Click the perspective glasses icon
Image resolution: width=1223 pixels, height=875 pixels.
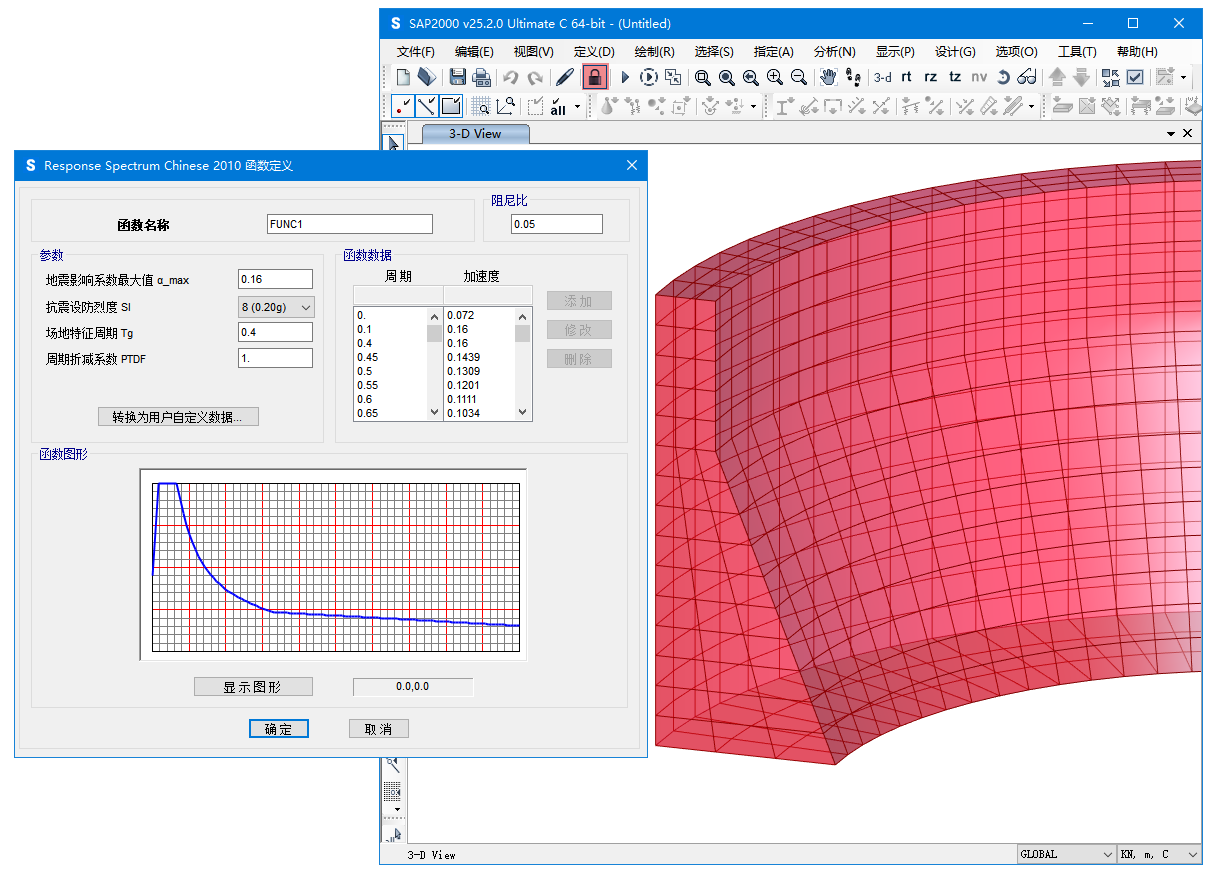tap(1027, 77)
